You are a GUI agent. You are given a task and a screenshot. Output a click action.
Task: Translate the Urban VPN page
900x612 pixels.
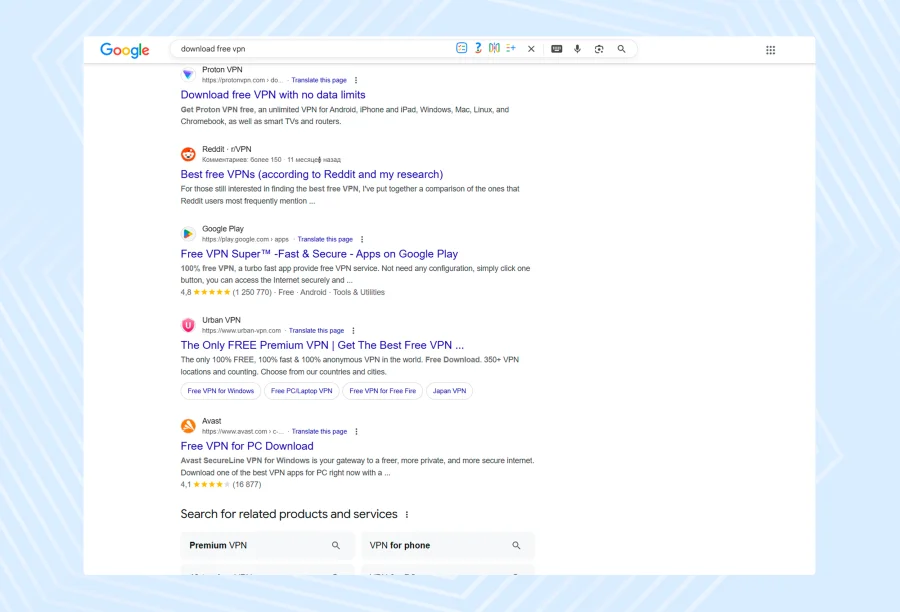316,331
